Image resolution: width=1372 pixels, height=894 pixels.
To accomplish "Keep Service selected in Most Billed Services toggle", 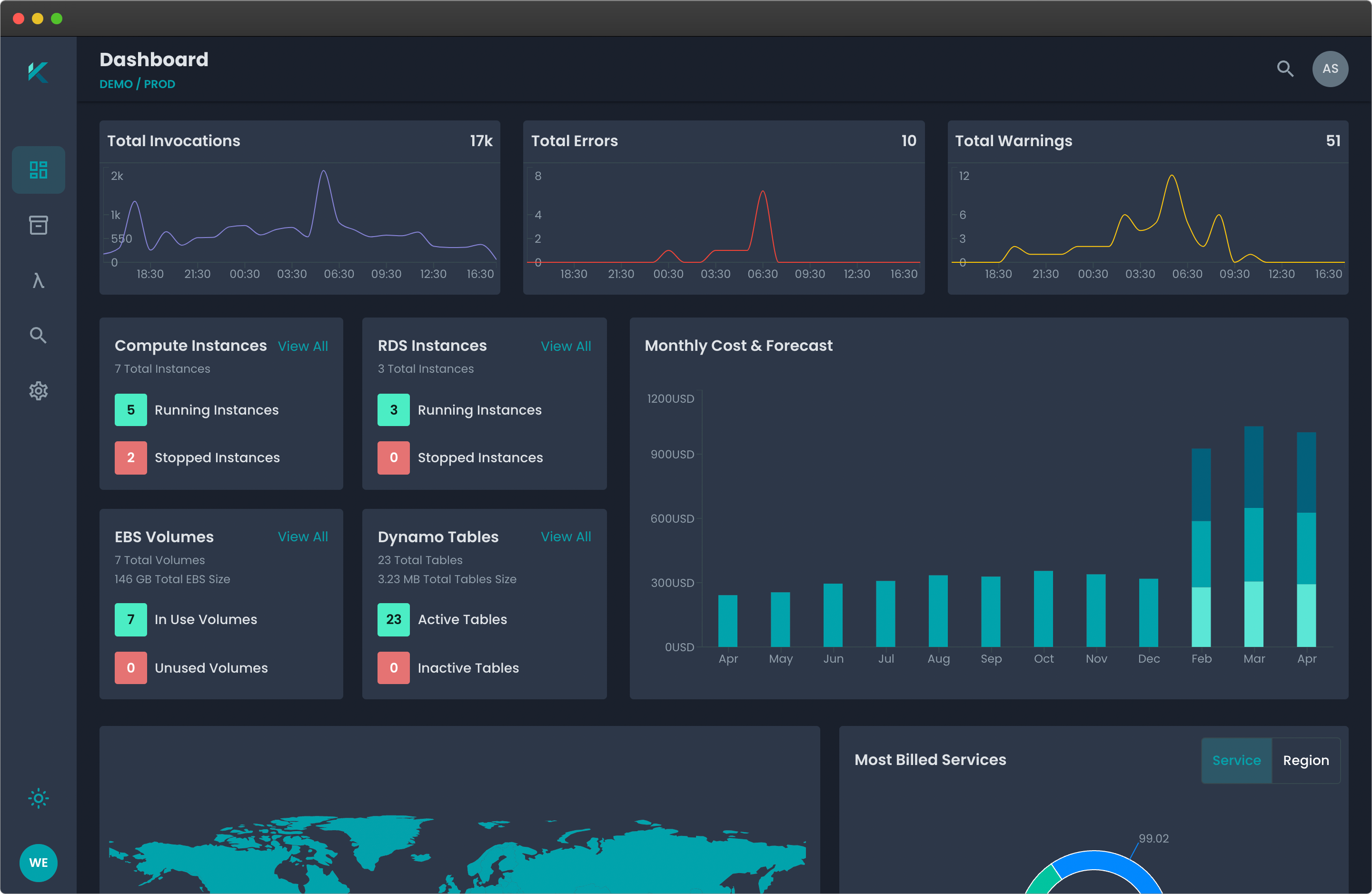I will pyautogui.click(x=1236, y=760).
